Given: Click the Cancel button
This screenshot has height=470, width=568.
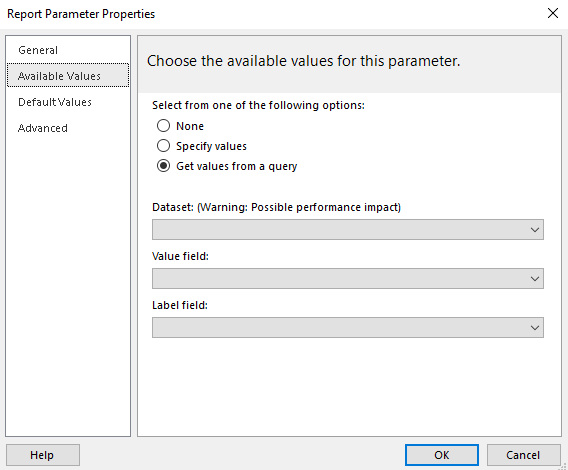Looking at the screenshot, I should [523, 455].
